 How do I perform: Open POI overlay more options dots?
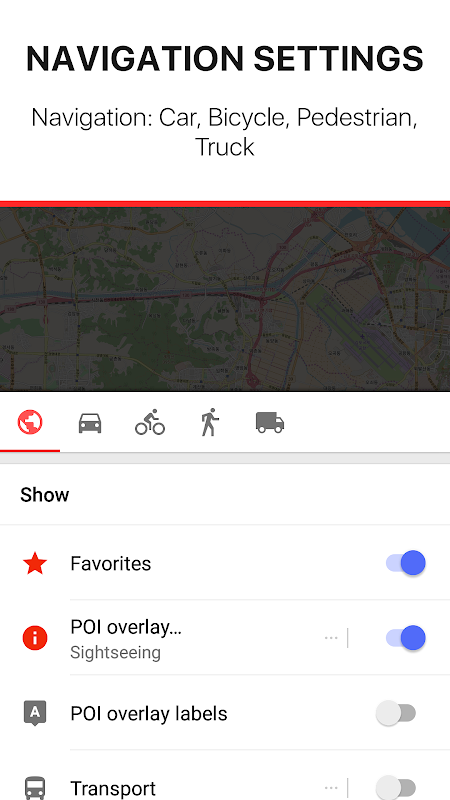[x=331, y=638]
